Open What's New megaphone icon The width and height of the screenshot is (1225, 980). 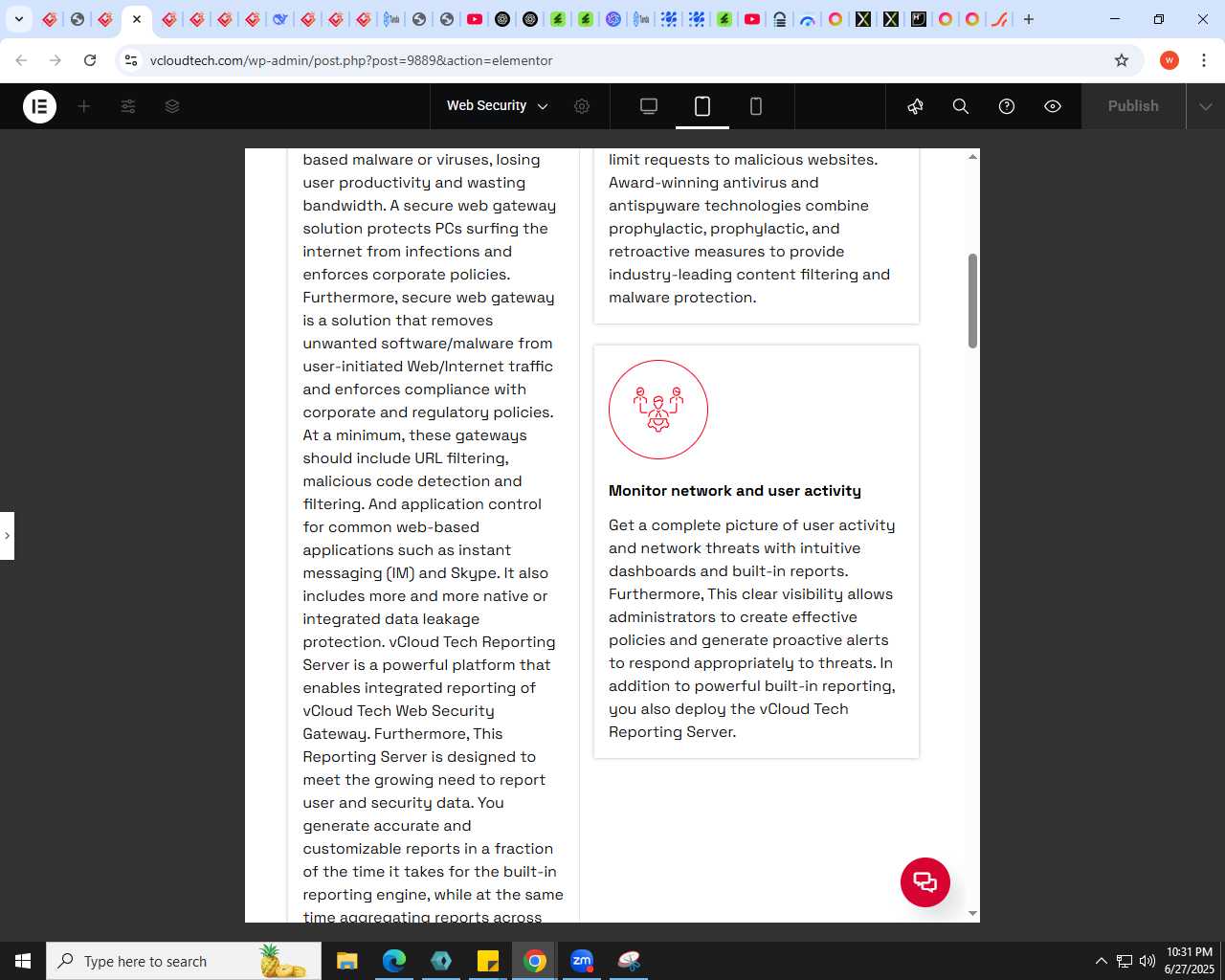(916, 106)
